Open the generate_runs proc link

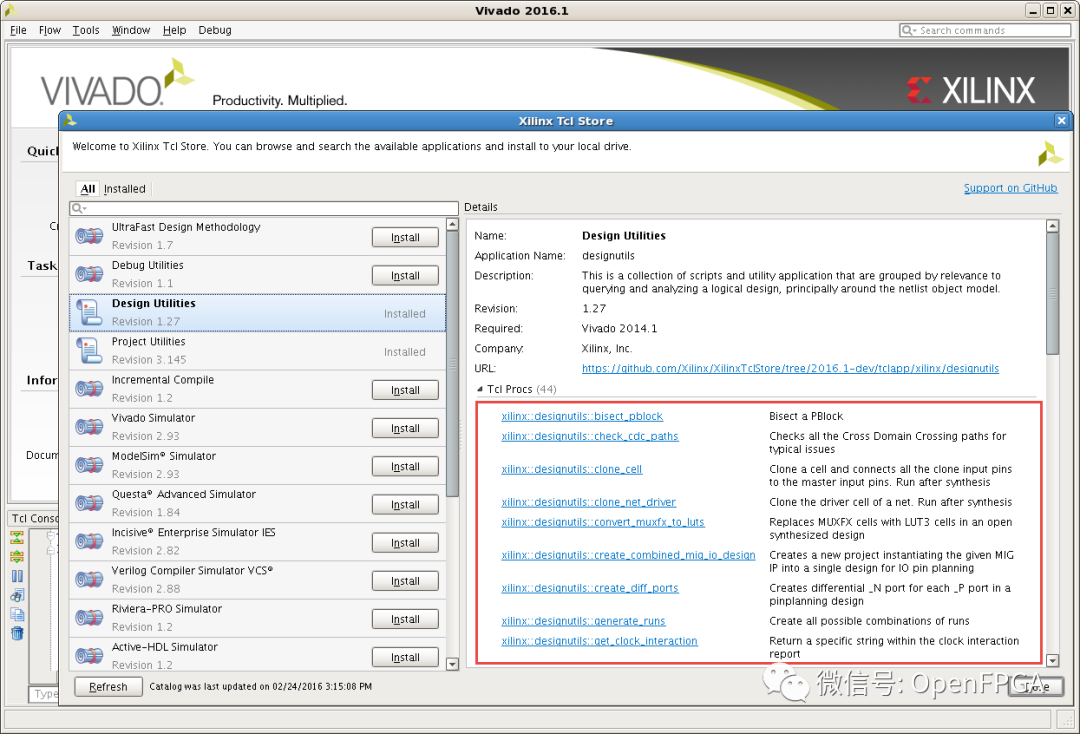click(583, 621)
